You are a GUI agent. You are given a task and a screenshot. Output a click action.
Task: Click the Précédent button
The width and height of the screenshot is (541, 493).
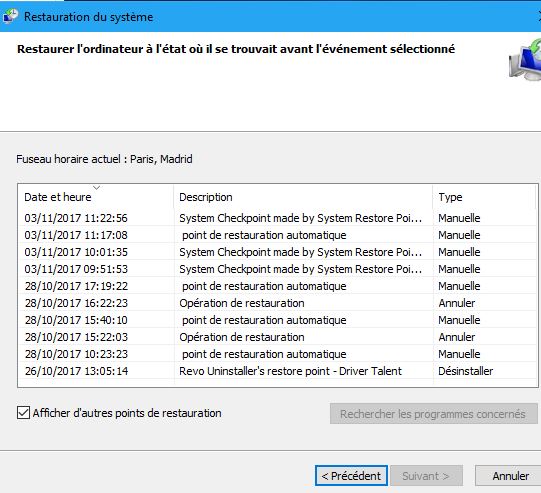point(351,476)
